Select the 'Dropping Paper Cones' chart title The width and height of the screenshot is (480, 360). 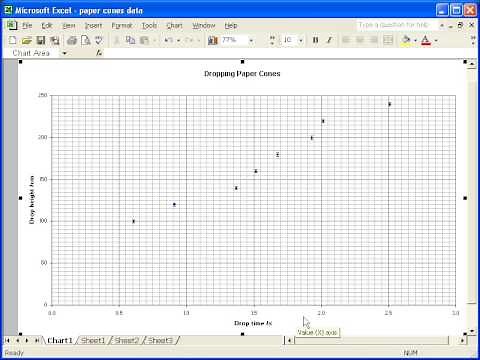coord(242,74)
